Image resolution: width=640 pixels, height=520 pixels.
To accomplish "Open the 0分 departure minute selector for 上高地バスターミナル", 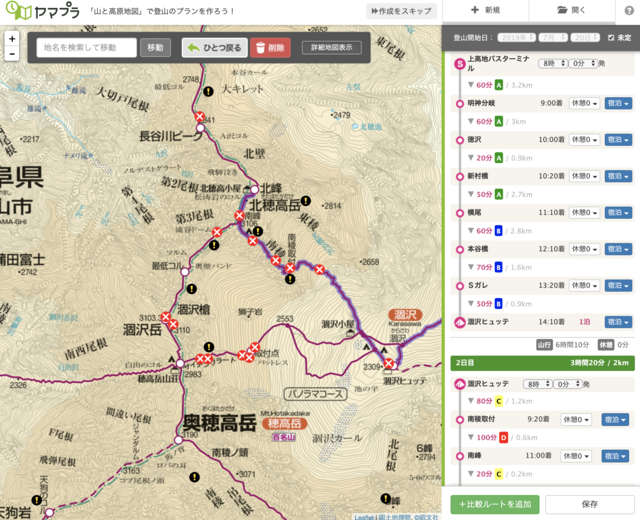I will [x=583, y=64].
